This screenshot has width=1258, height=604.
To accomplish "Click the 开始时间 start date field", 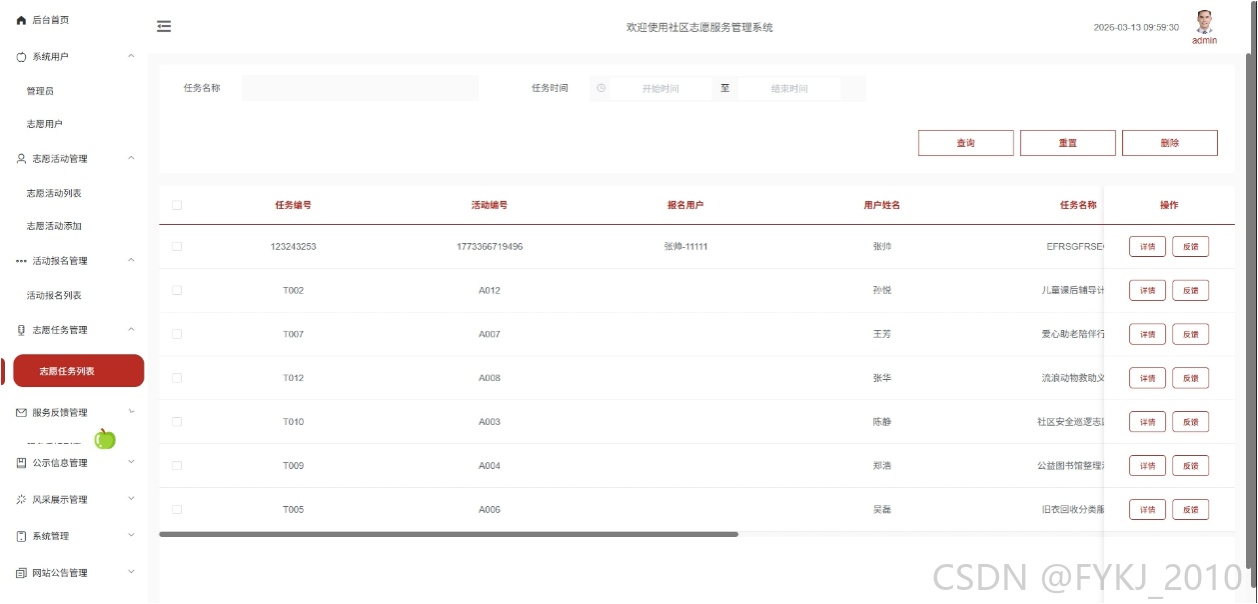I will click(x=660, y=89).
